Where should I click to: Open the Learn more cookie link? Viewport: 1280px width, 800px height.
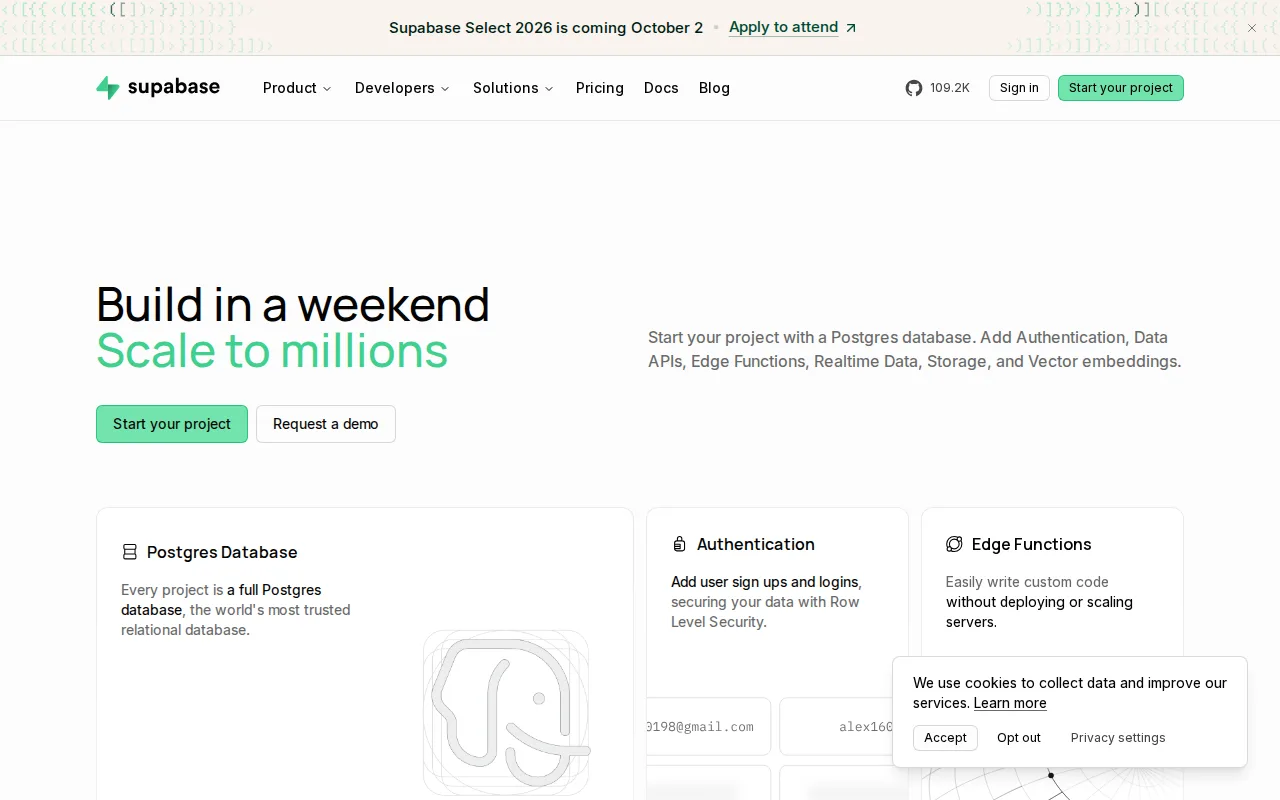pos(1010,703)
